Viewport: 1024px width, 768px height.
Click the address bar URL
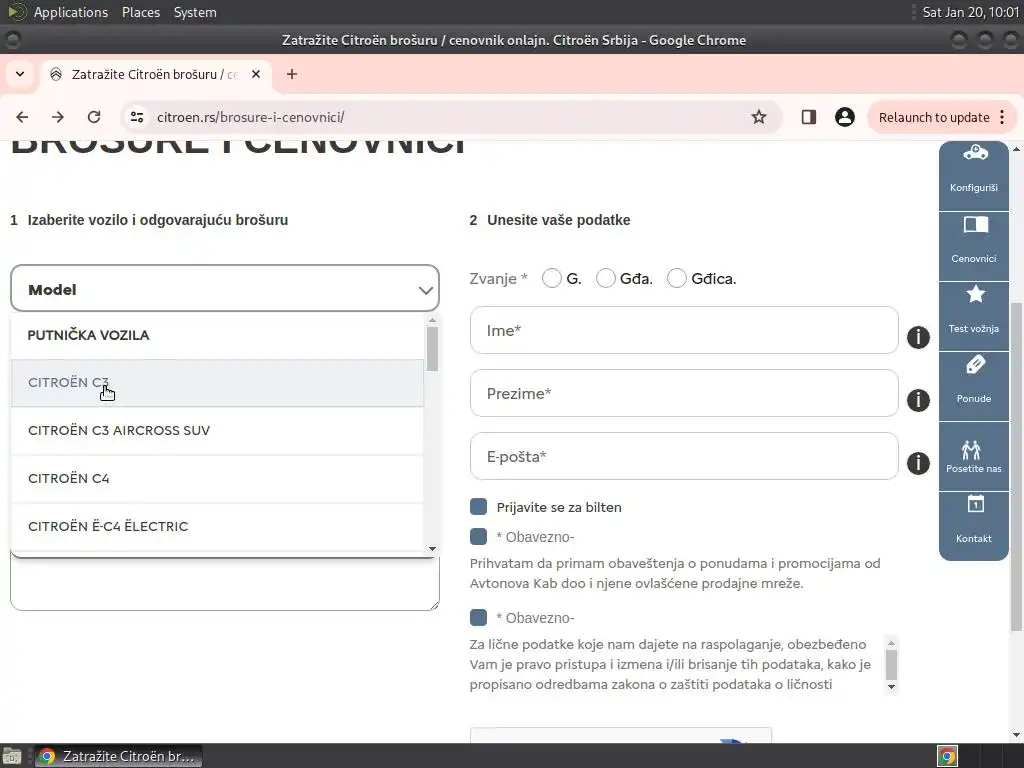pyautogui.click(x=250, y=118)
